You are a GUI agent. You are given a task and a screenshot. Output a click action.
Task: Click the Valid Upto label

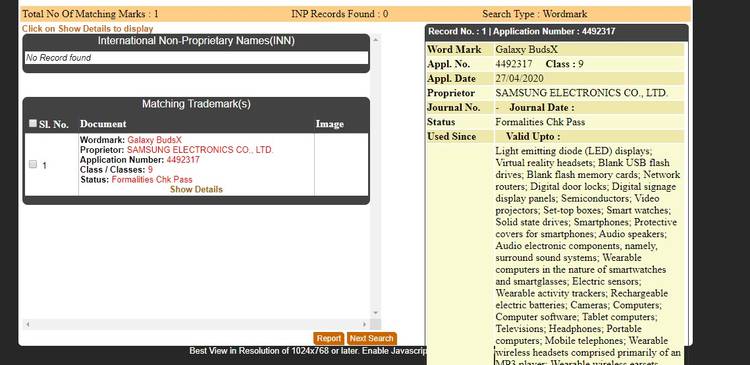point(533,137)
